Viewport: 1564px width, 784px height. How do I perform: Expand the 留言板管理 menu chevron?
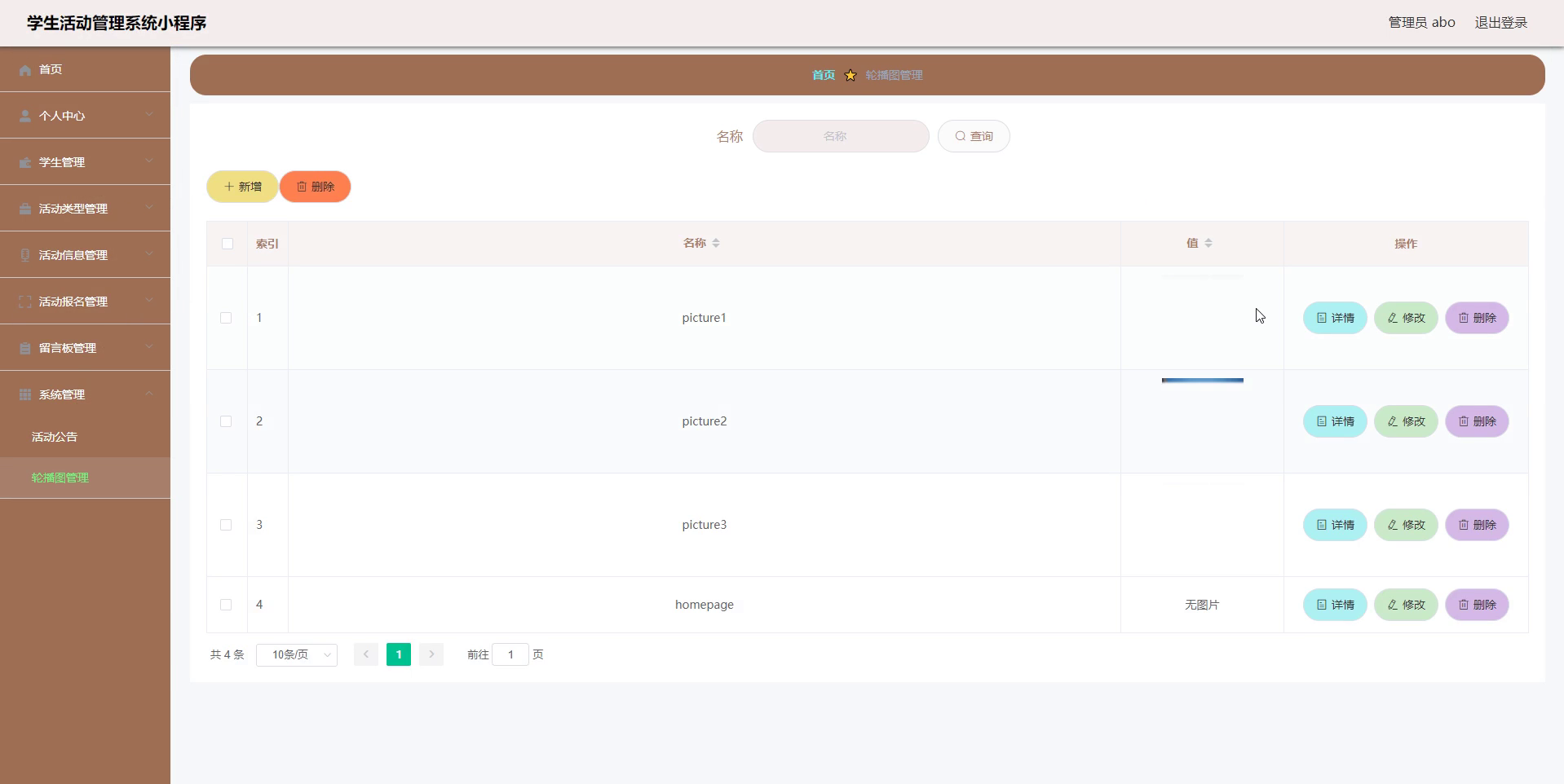point(149,347)
